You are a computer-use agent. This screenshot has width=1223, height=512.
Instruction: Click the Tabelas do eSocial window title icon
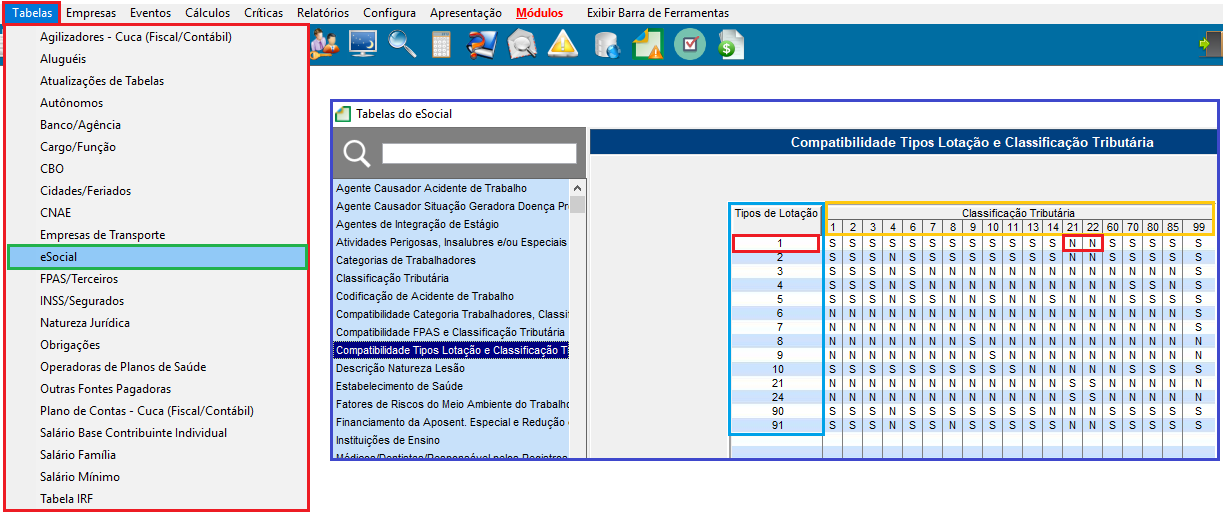pyautogui.click(x=344, y=114)
